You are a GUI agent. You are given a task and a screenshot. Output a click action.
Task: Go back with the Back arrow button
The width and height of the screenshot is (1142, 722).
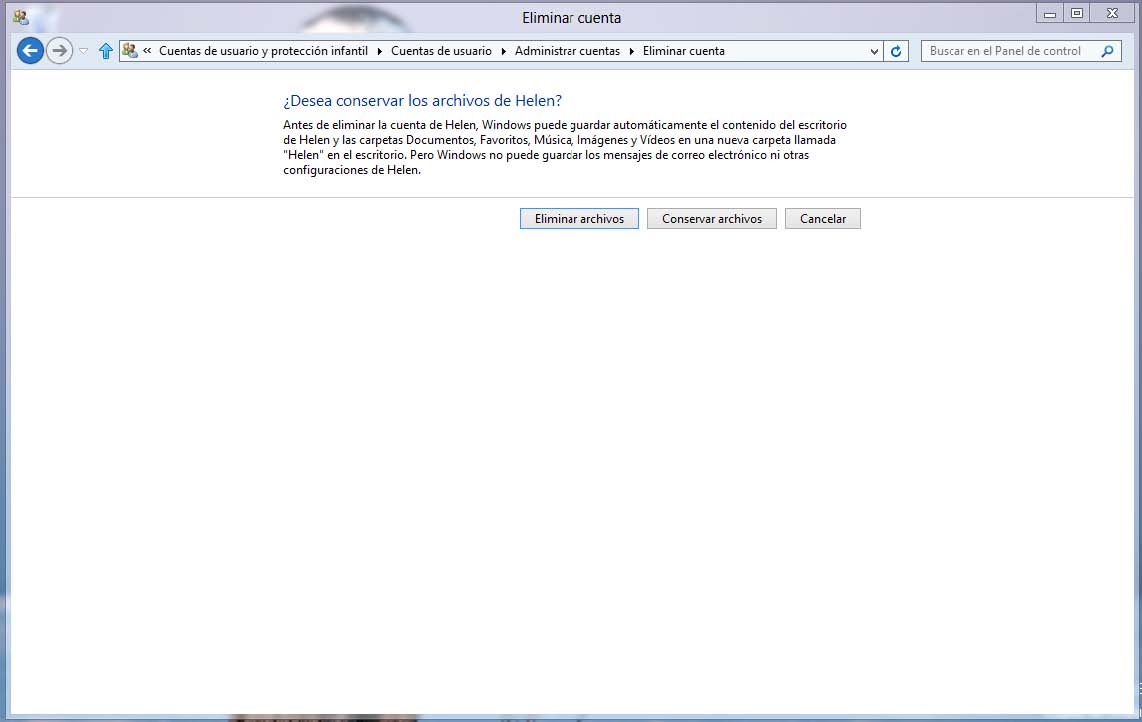[30, 51]
